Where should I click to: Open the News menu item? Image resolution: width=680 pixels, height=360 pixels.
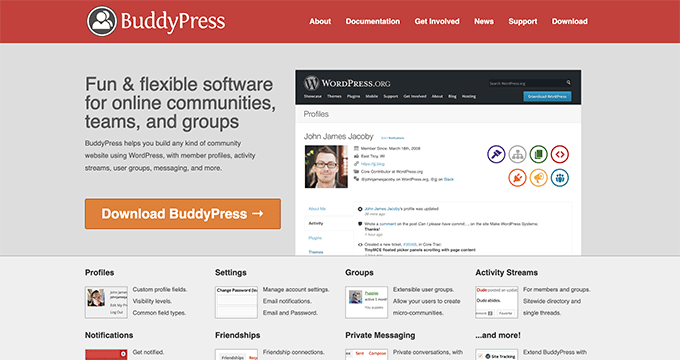click(x=484, y=21)
